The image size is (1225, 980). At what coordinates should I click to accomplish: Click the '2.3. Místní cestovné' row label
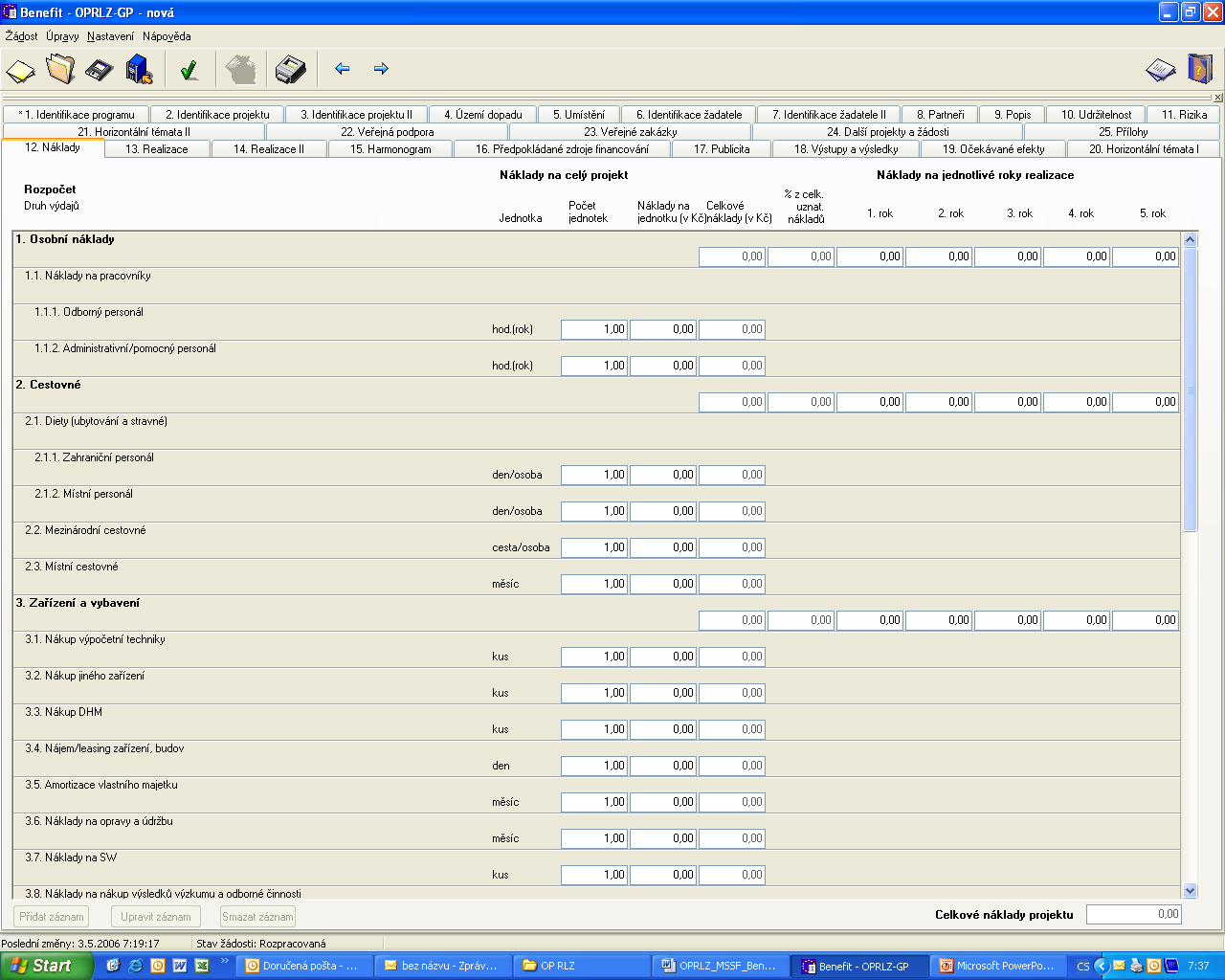[x=72, y=567]
